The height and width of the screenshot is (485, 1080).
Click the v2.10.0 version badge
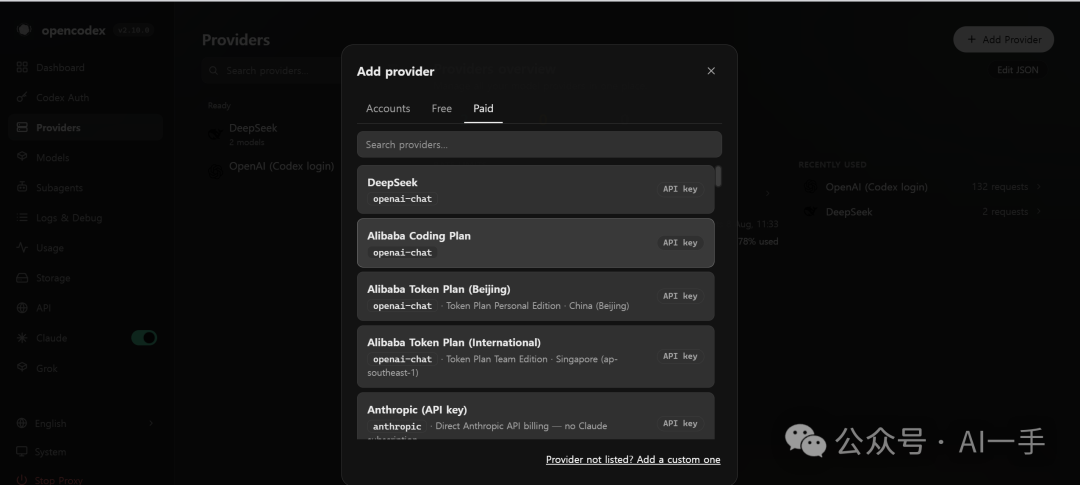133,30
